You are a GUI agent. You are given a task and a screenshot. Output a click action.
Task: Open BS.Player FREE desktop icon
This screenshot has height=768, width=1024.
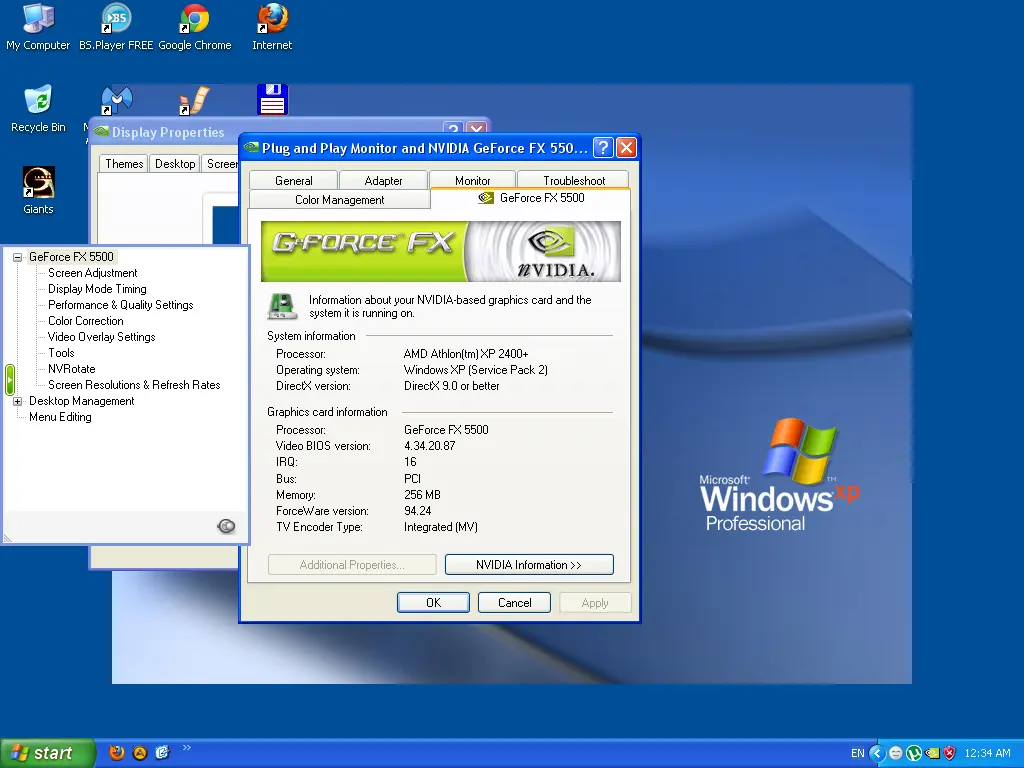pos(116,19)
